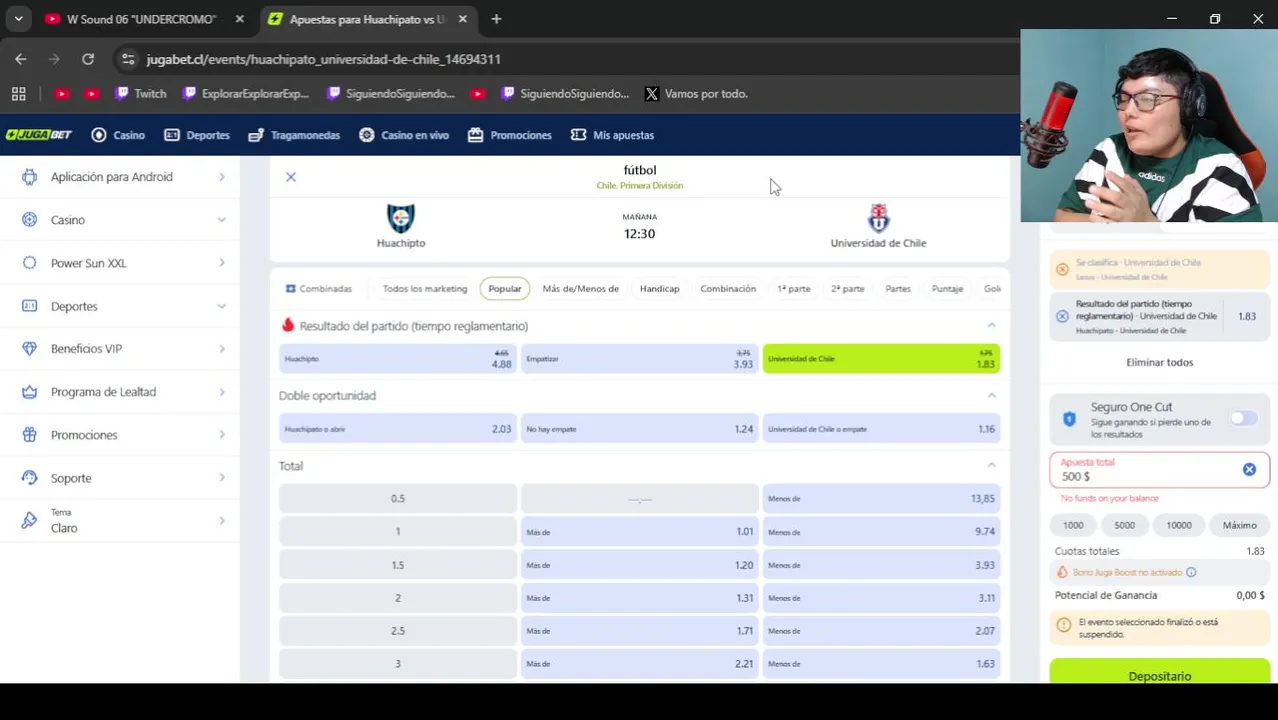Open Promociones in top navigation
The height and width of the screenshot is (720, 1278).
[x=510, y=135]
